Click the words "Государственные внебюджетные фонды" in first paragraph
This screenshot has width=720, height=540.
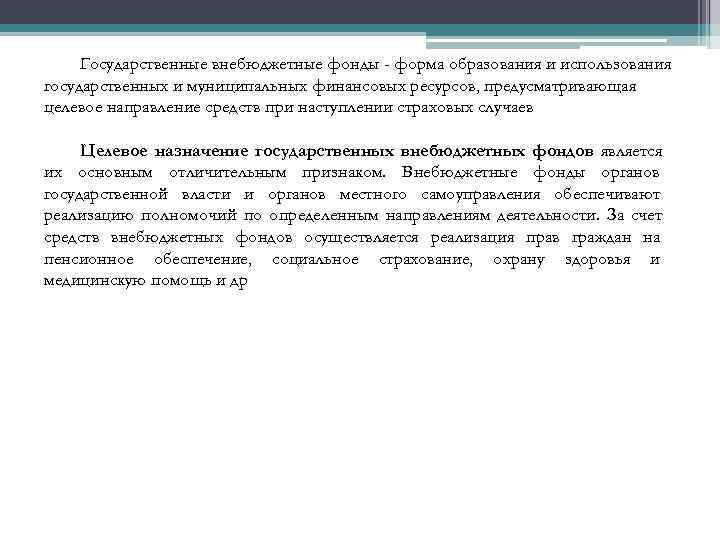[x=230, y=65]
